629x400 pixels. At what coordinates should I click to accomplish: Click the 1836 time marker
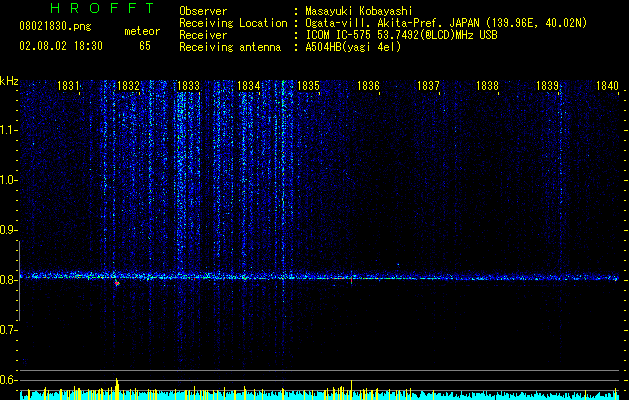tap(368, 86)
